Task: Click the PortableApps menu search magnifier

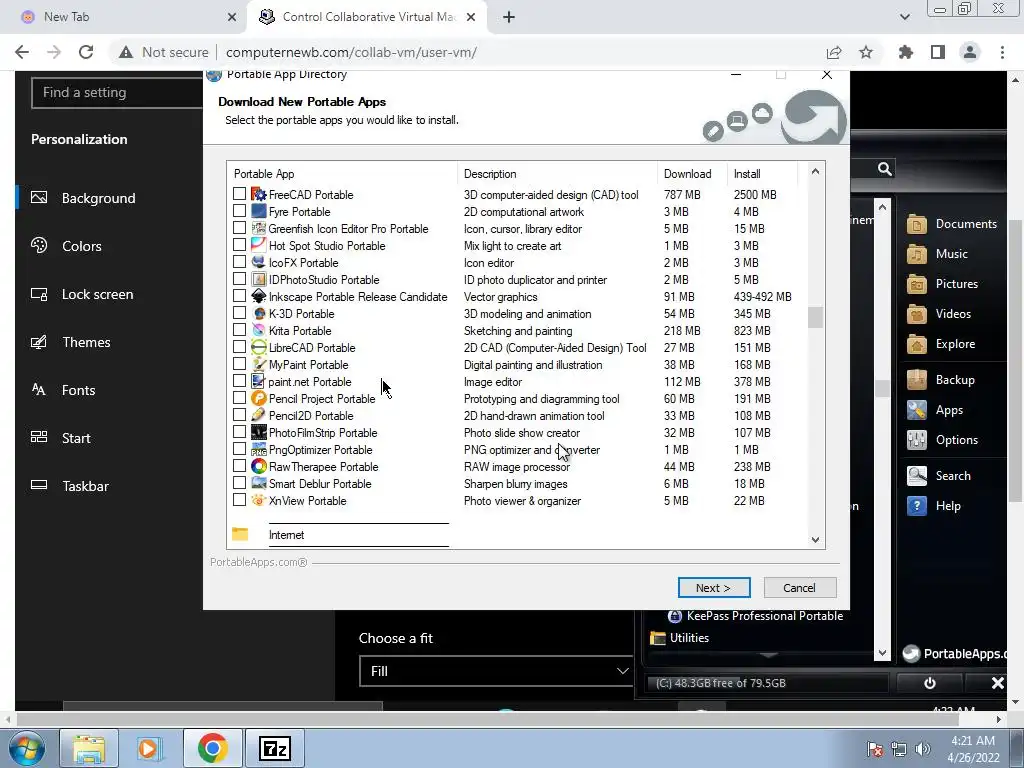Action: [884, 169]
